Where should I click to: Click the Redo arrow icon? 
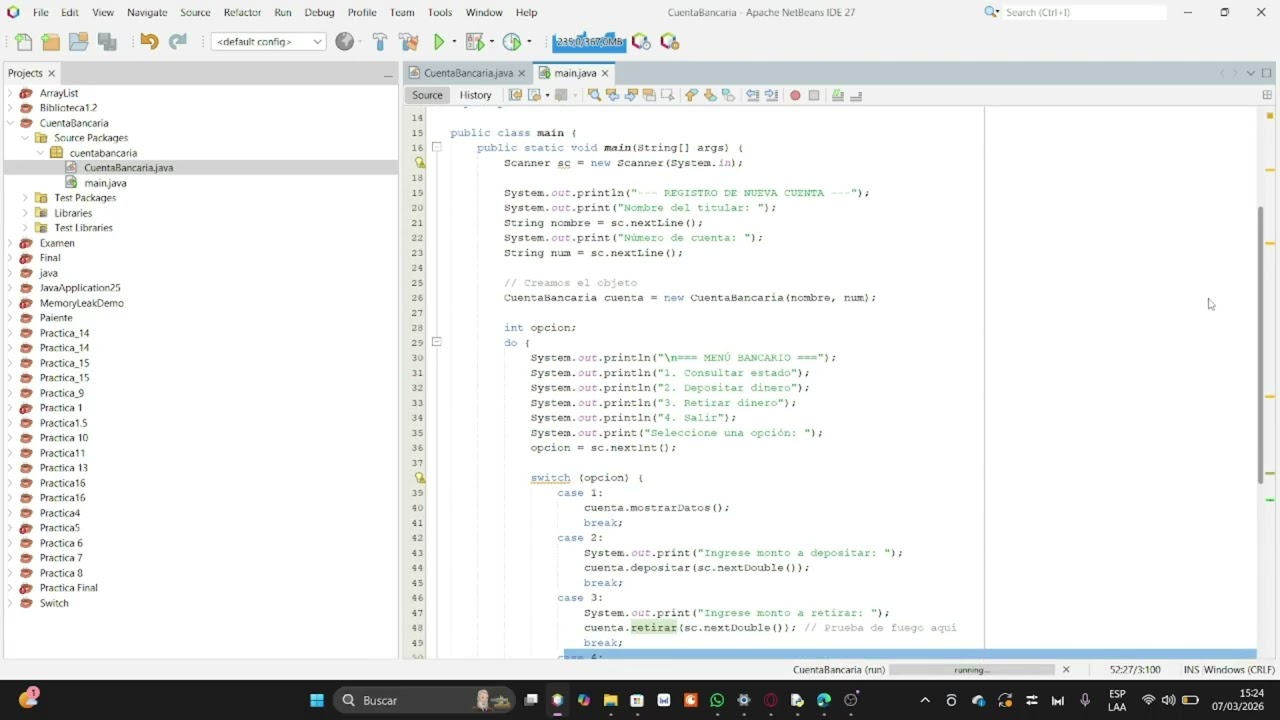pyautogui.click(x=178, y=42)
